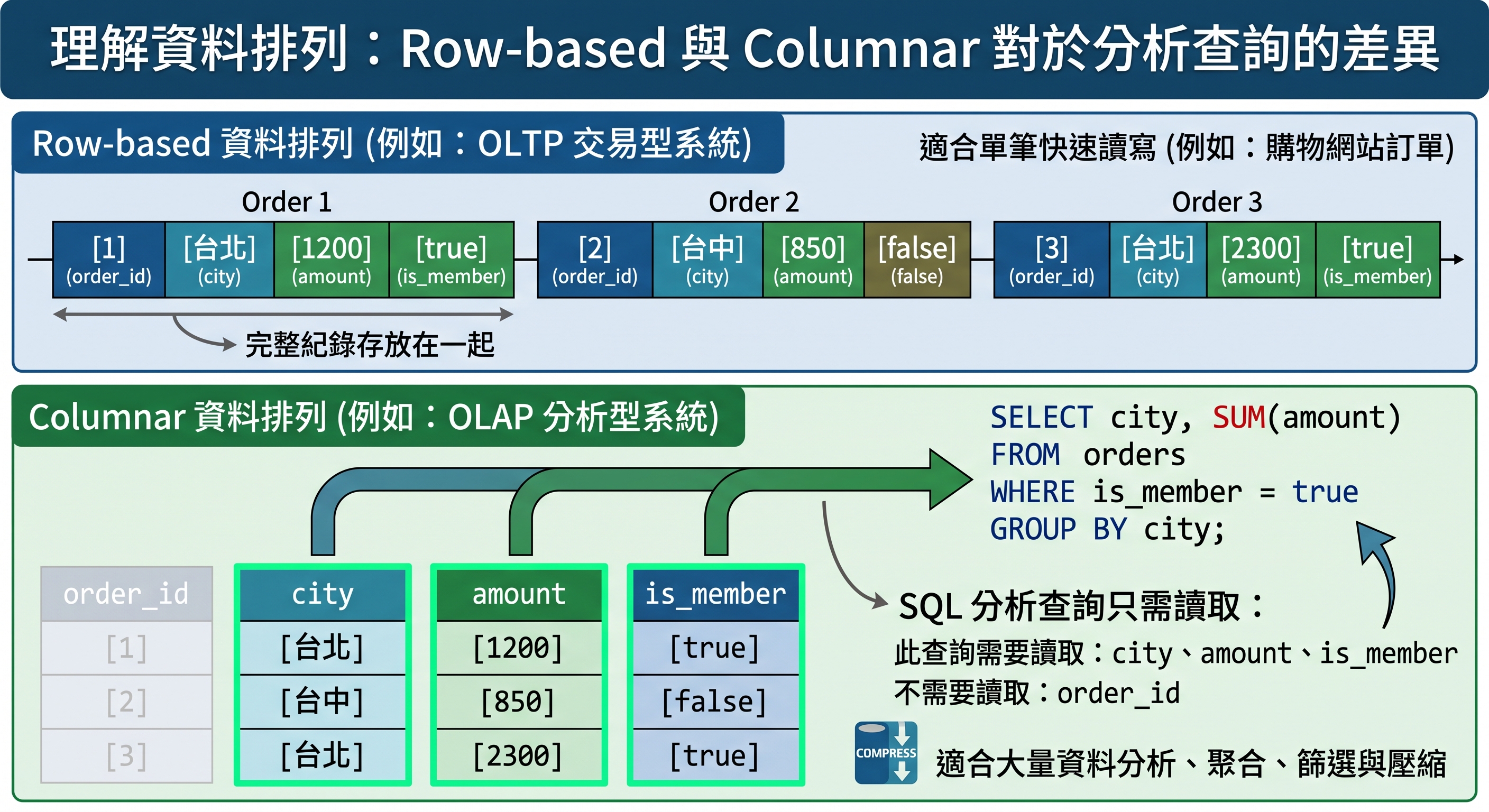Click the Order 3 label
This screenshot has height=812, width=1489.
(1217, 202)
